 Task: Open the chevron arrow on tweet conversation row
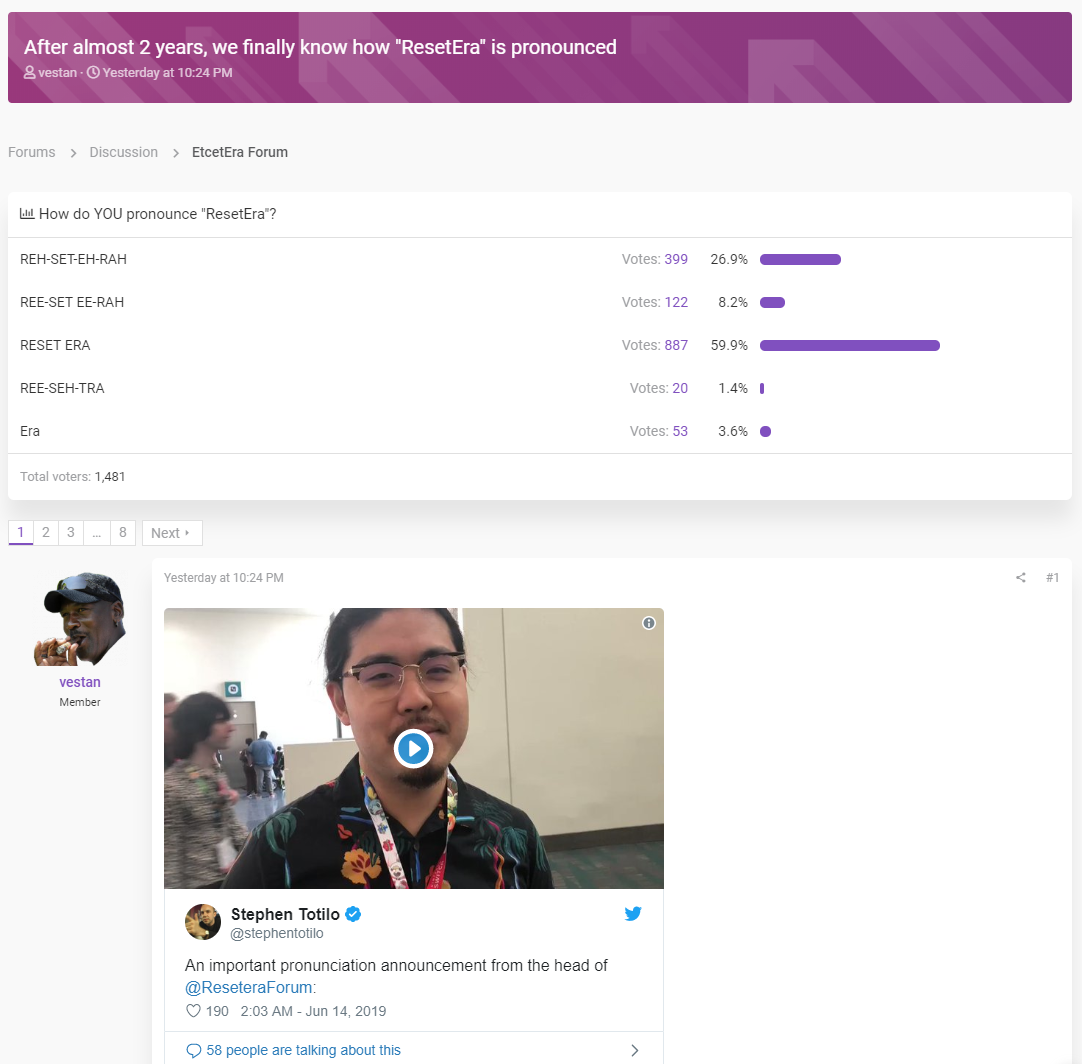(x=635, y=1050)
